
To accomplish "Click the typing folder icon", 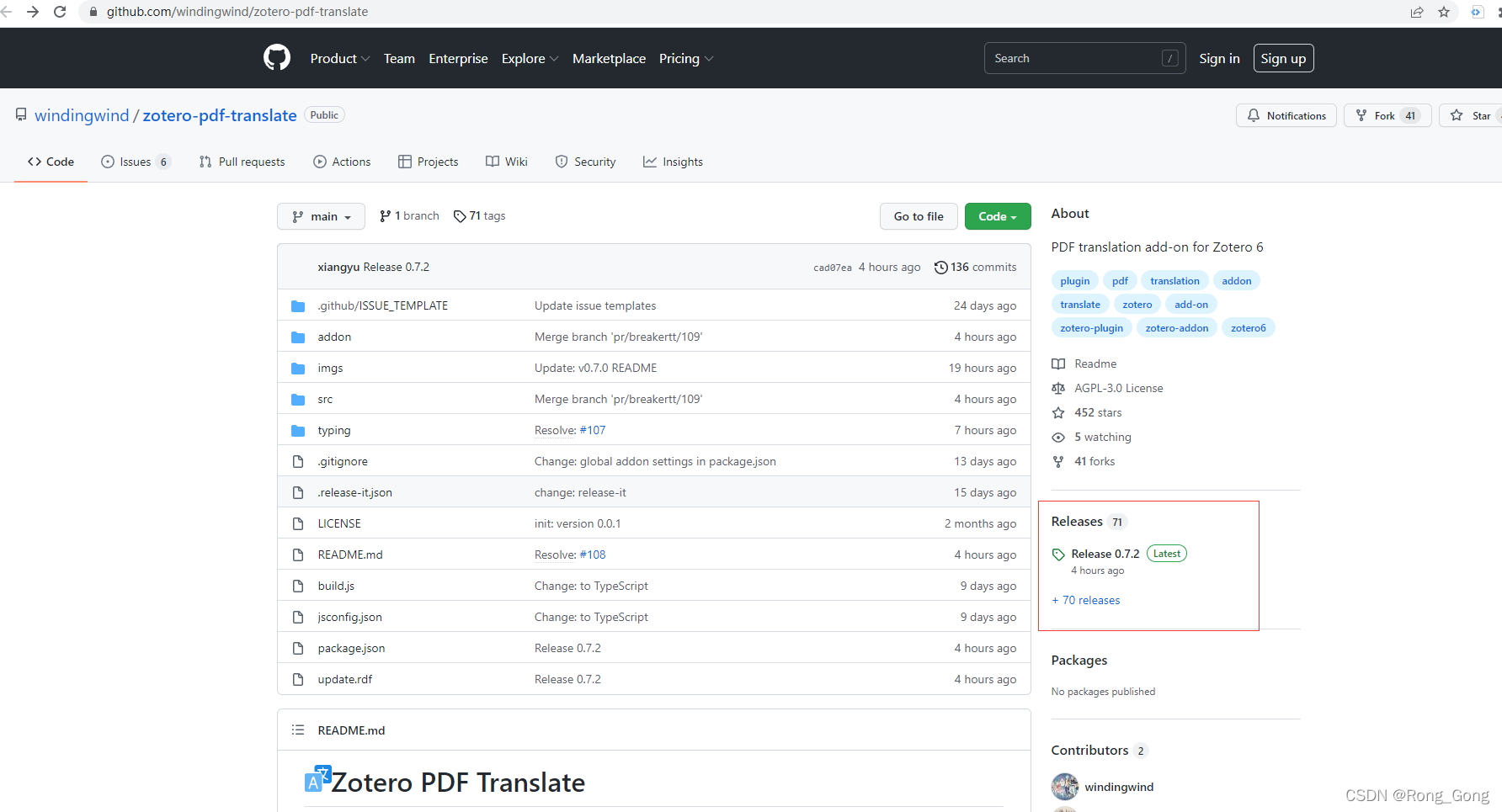I will [x=298, y=430].
